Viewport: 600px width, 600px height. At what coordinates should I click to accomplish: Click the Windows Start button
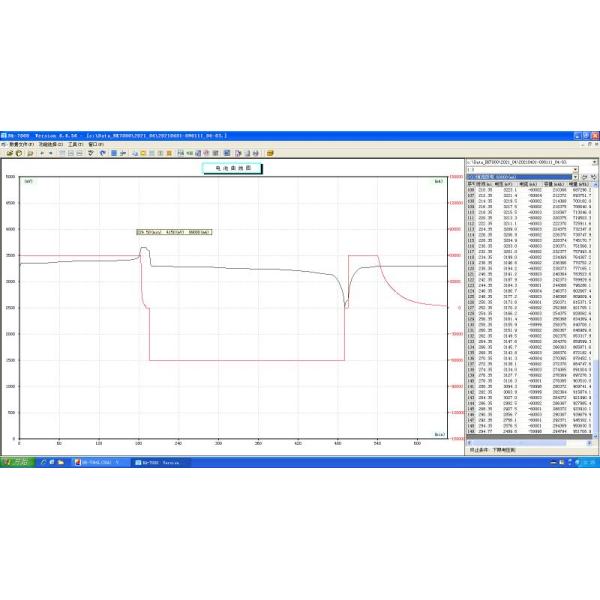tap(15, 461)
